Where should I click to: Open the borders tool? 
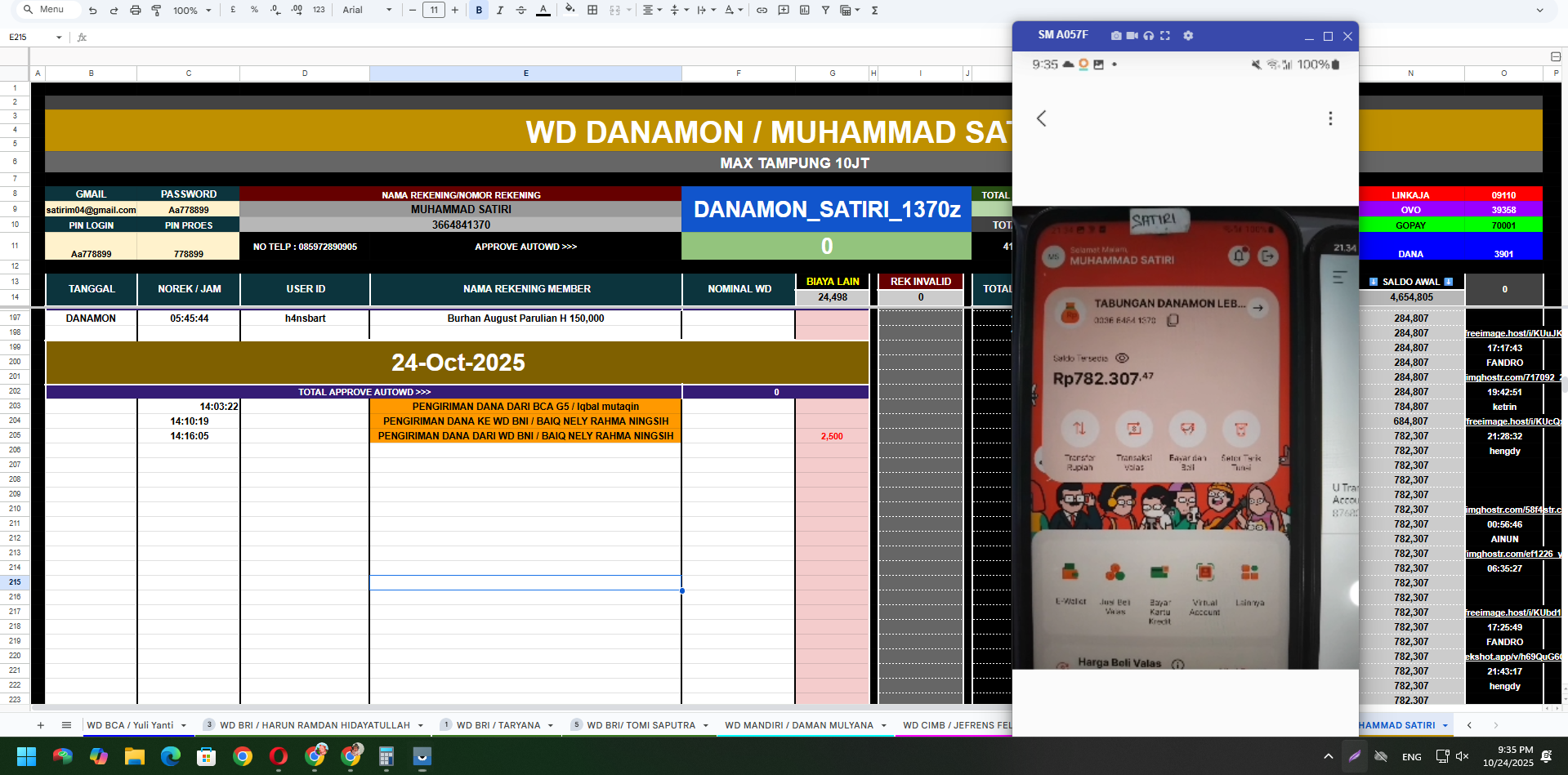point(592,10)
